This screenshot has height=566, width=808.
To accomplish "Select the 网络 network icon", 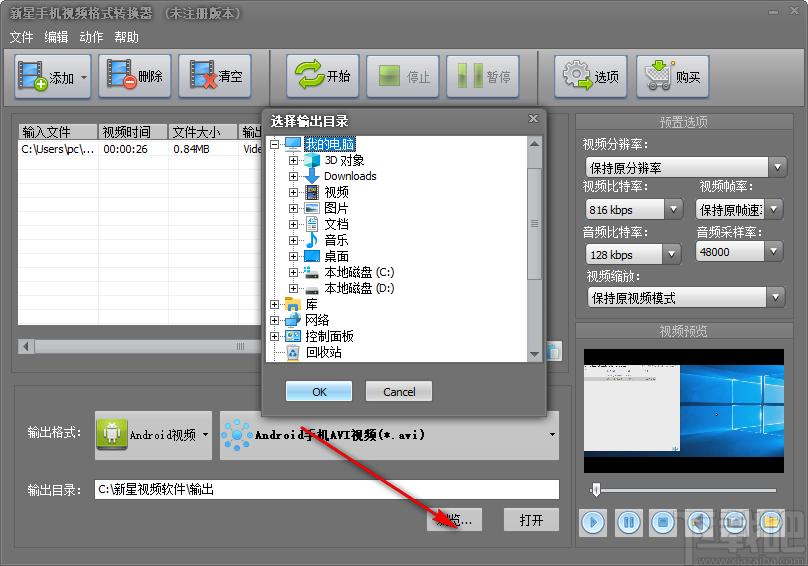I will tap(293, 320).
